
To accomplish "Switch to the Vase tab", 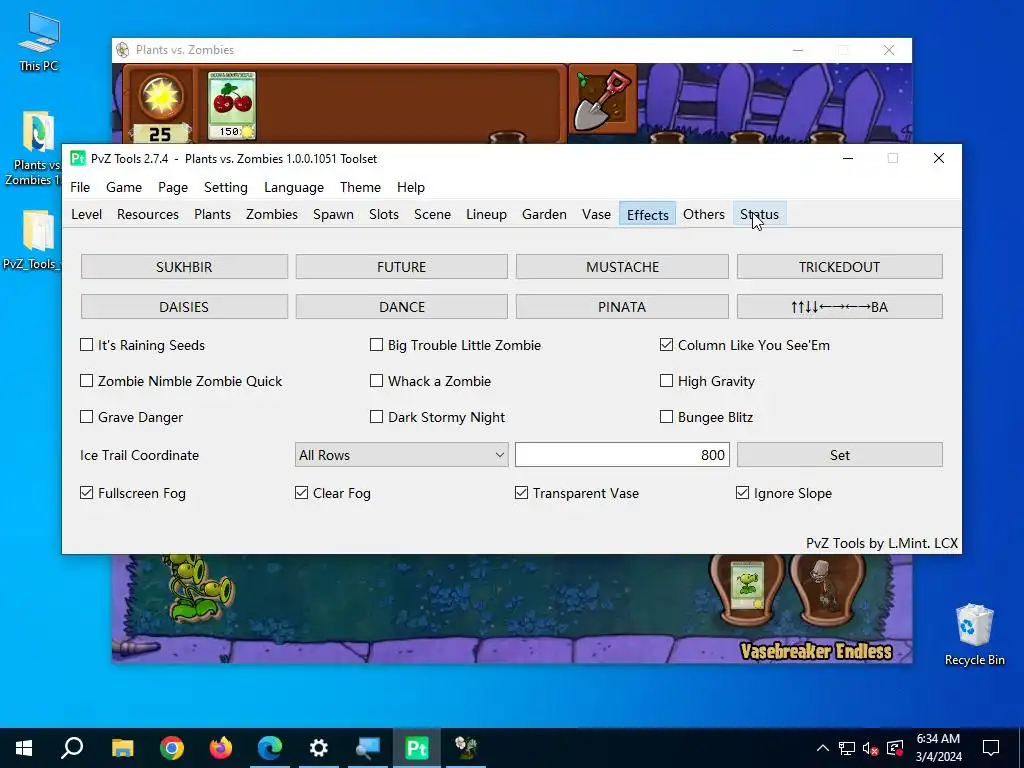I will [x=596, y=214].
